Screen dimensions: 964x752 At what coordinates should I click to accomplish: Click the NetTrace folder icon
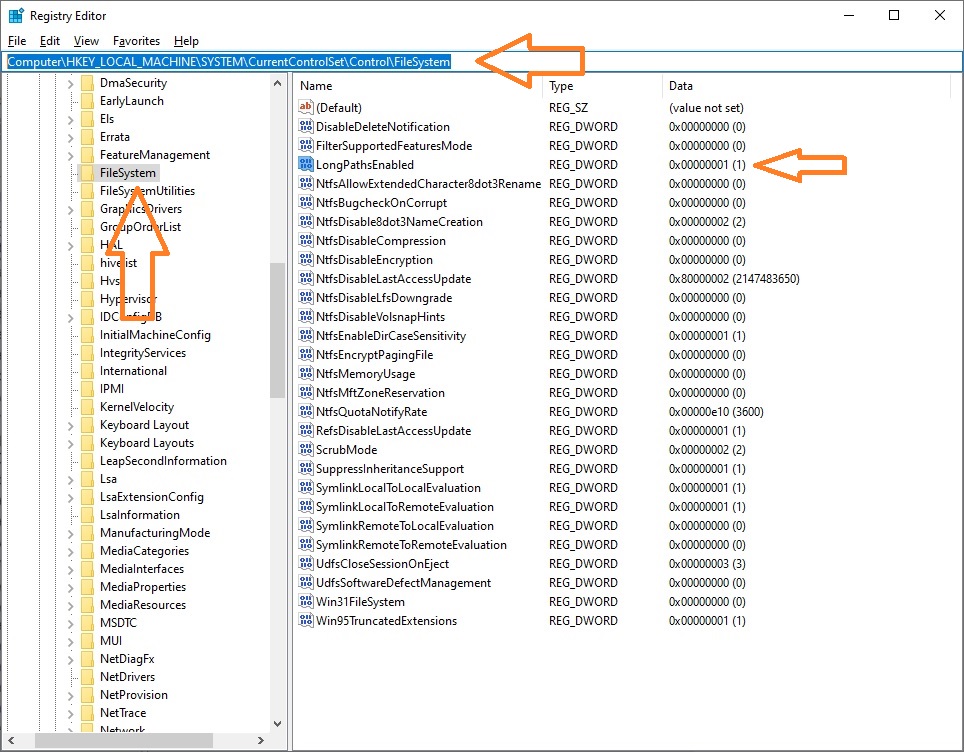click(87, 713)
